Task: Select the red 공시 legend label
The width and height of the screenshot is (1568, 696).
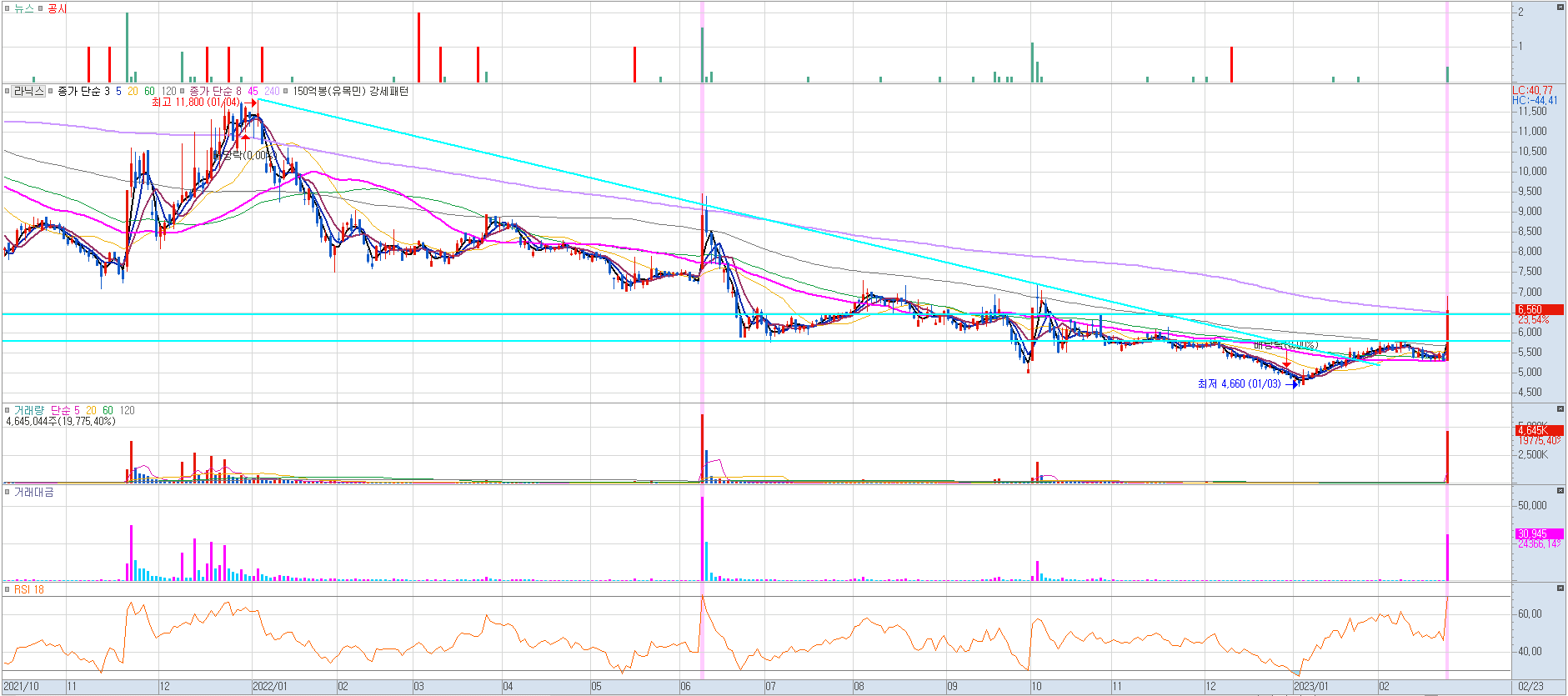Action: [57, 8]
